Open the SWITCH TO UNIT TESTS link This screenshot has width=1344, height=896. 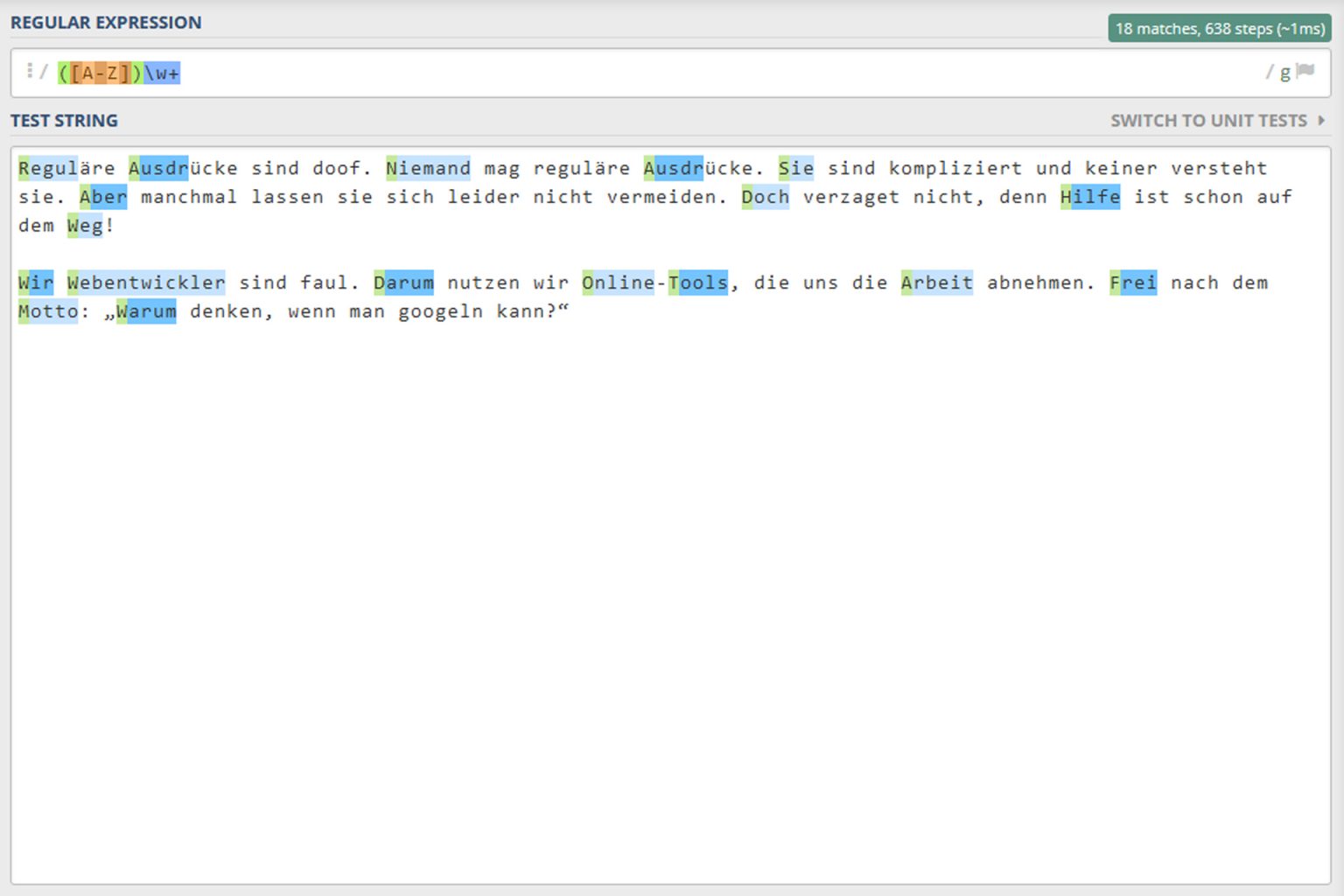[x=1208, y=120]
